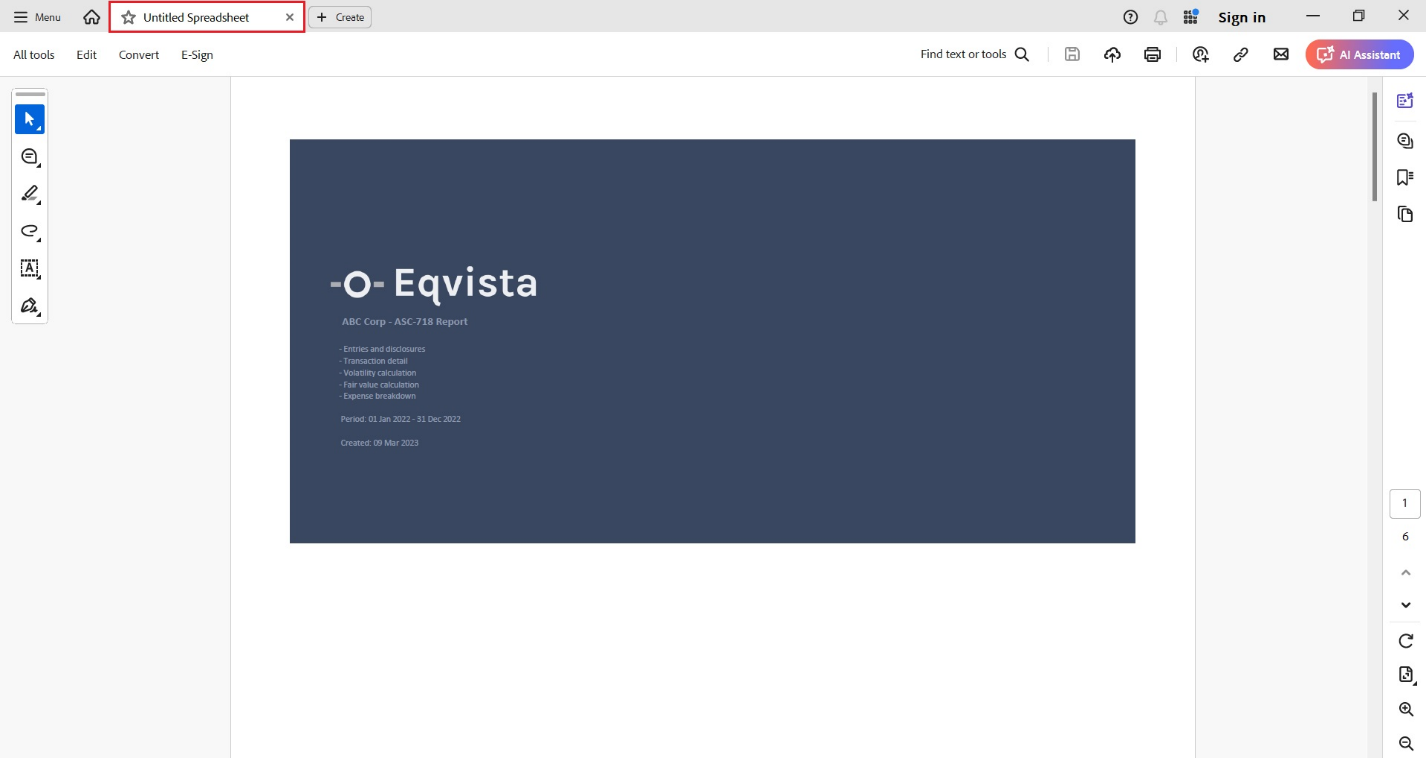The image size is (1426, 758).
Task: Open the Convert menu
Action: [x=139, y=55]
